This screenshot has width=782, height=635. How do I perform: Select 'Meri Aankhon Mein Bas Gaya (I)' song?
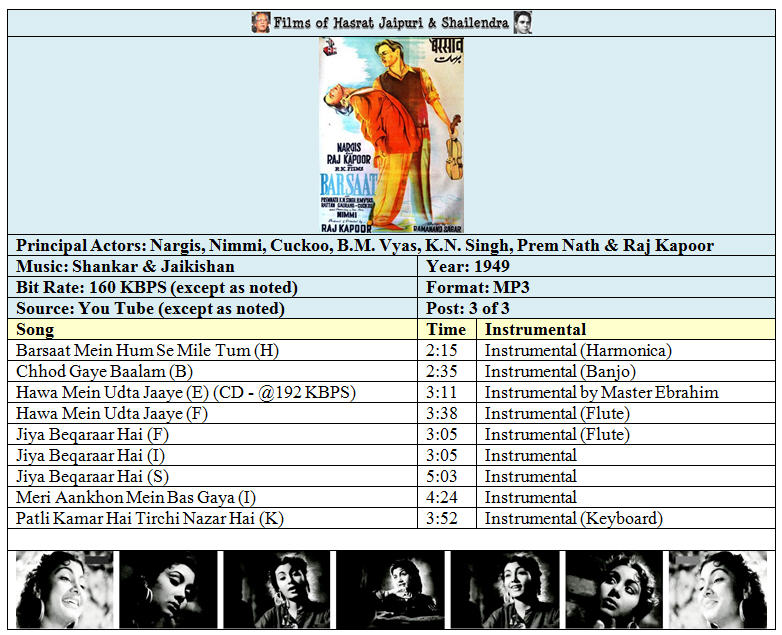pyautogui.click(x=136, y=497)
